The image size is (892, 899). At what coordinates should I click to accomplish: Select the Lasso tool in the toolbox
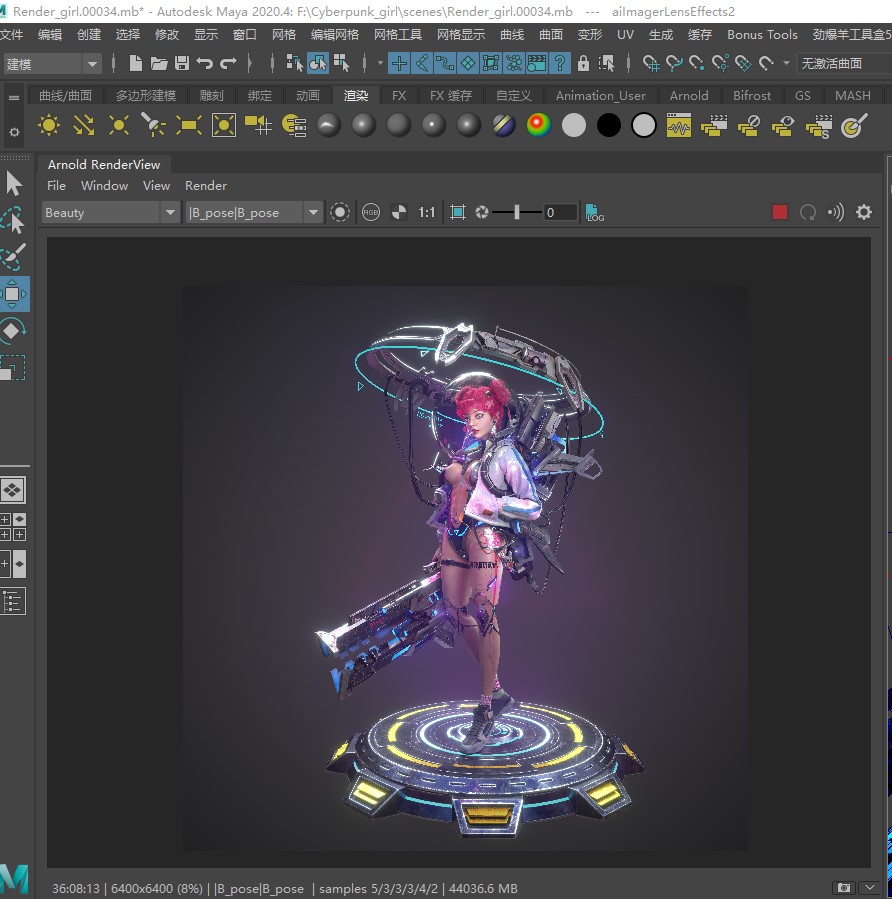tap(13, 220)
